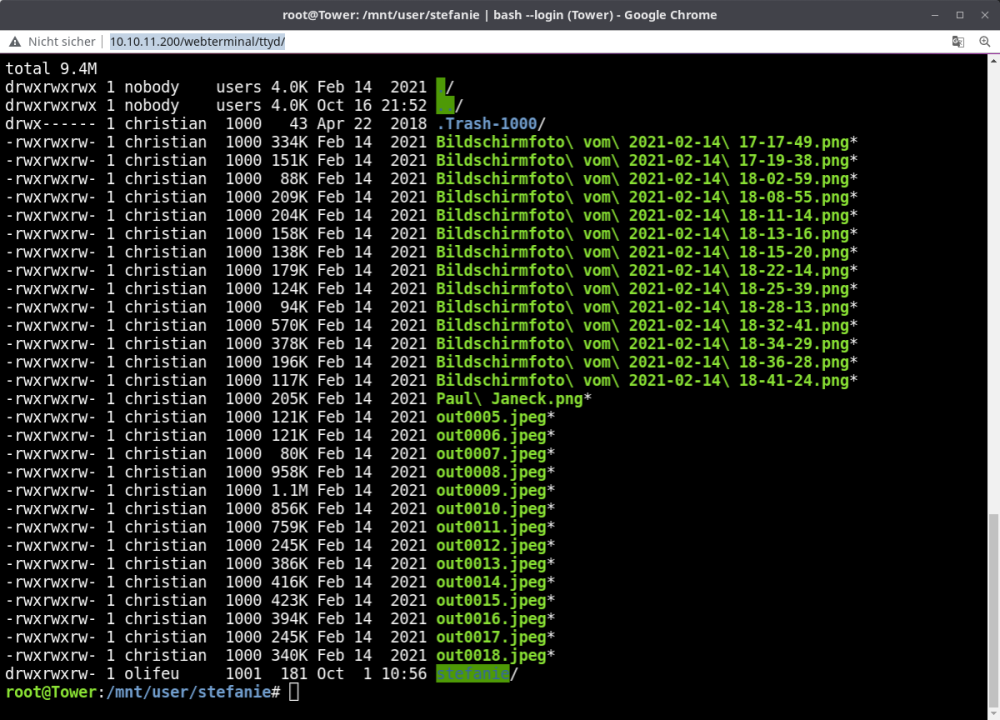Click the olifeu owner name
Screen dimensions: 1000x720
[152, 673]
